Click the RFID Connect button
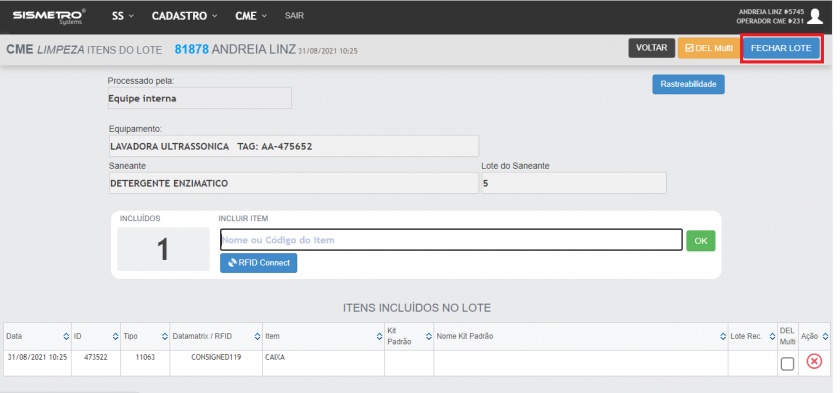 pos(258,263)
